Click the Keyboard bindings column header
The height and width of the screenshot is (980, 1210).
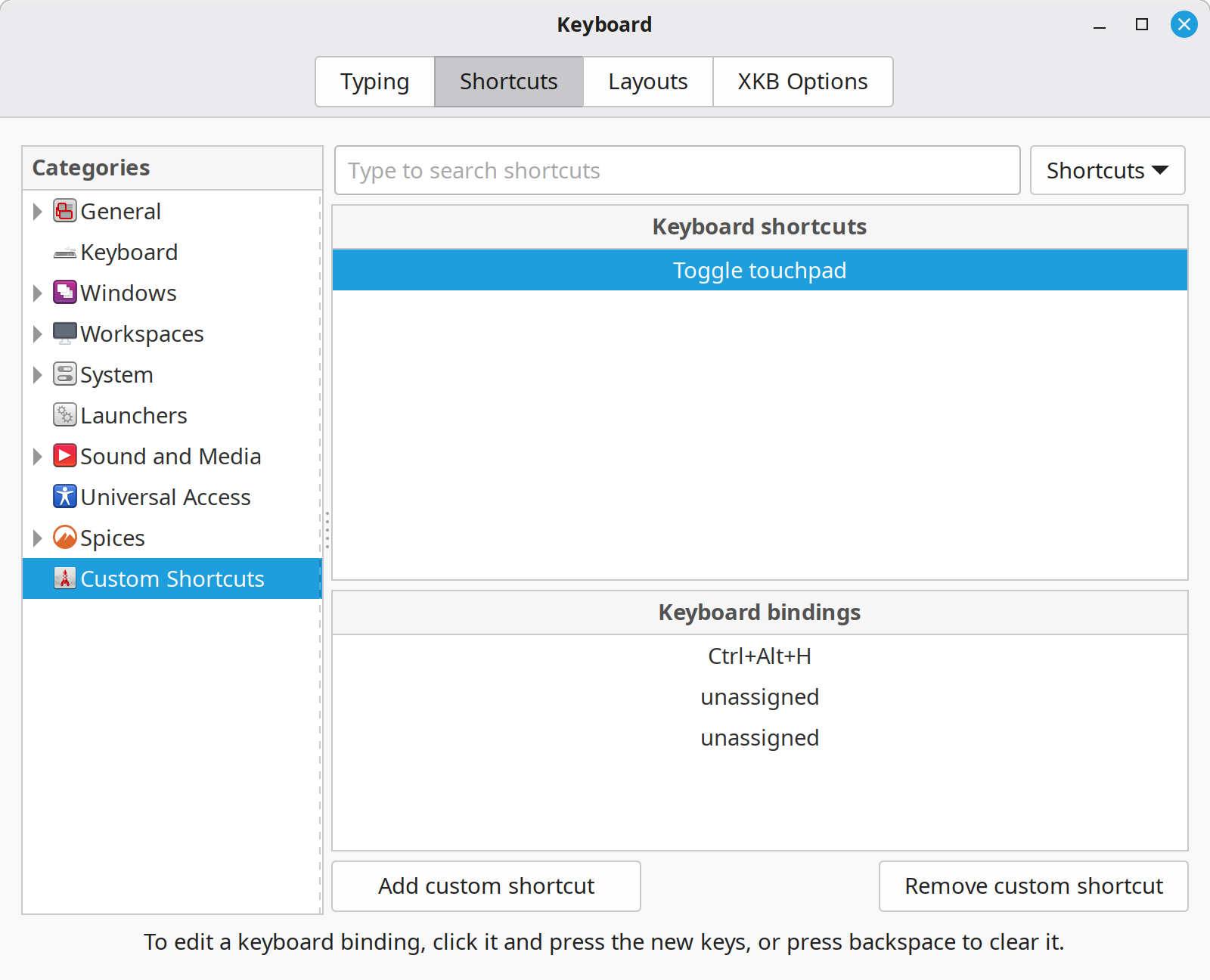(x=760, y=612)
